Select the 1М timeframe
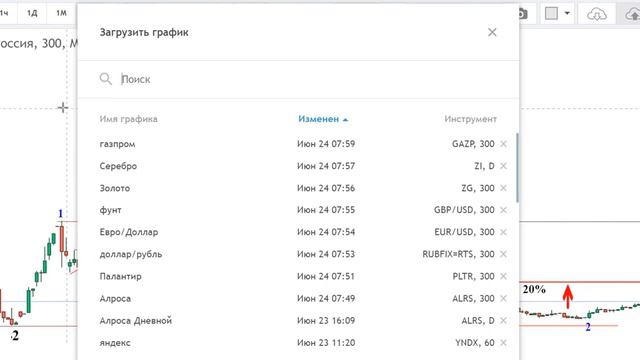The width and height of the screenshot is (640, 360). (x=61, y=13)
